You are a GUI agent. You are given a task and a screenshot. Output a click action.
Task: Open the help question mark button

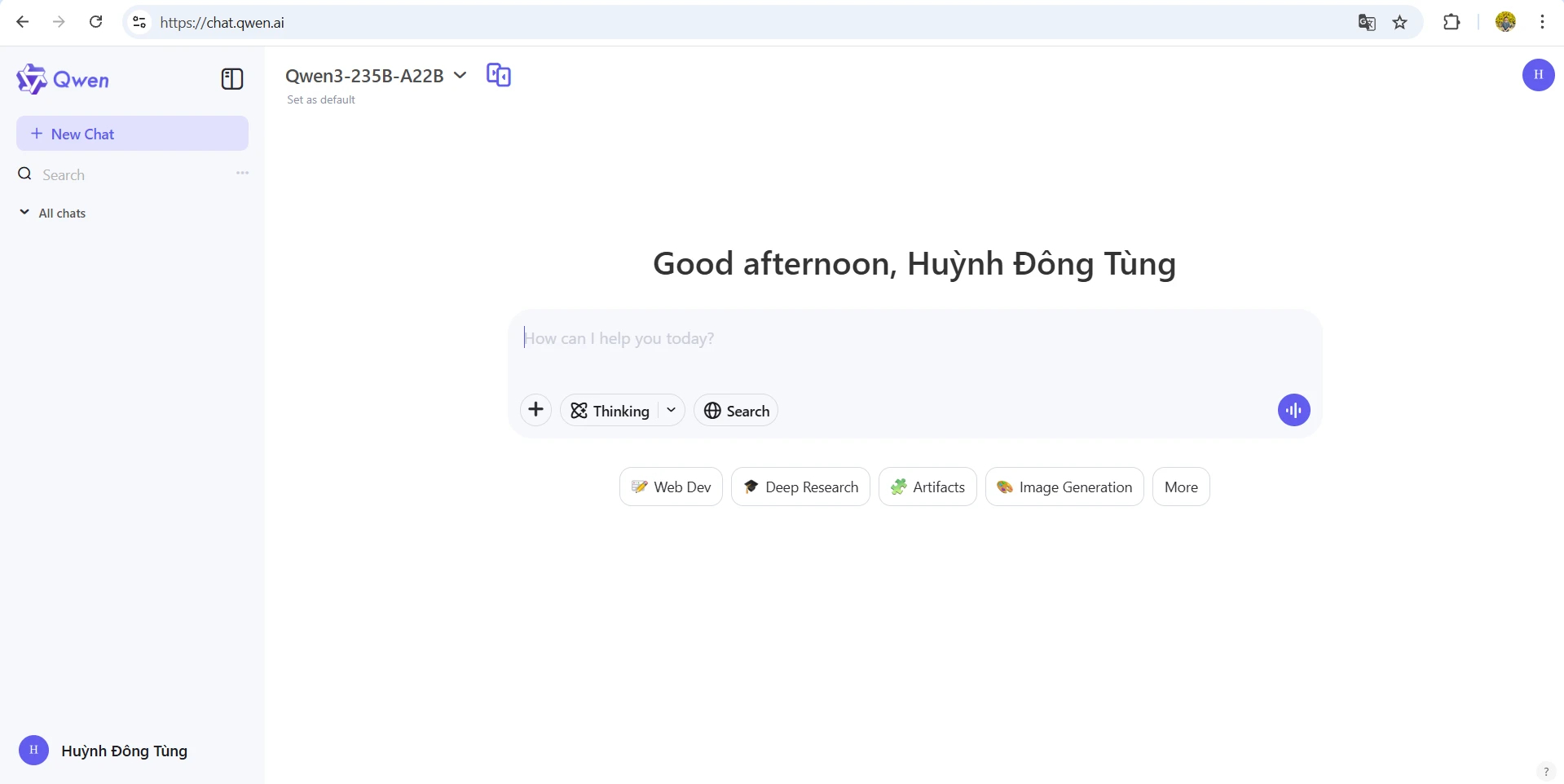click(1546, 771)
